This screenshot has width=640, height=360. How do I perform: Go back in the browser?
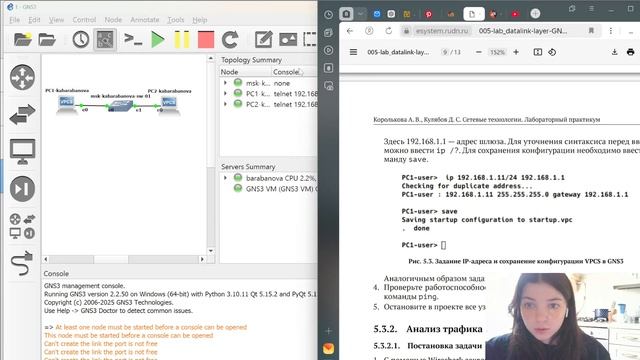350,31
